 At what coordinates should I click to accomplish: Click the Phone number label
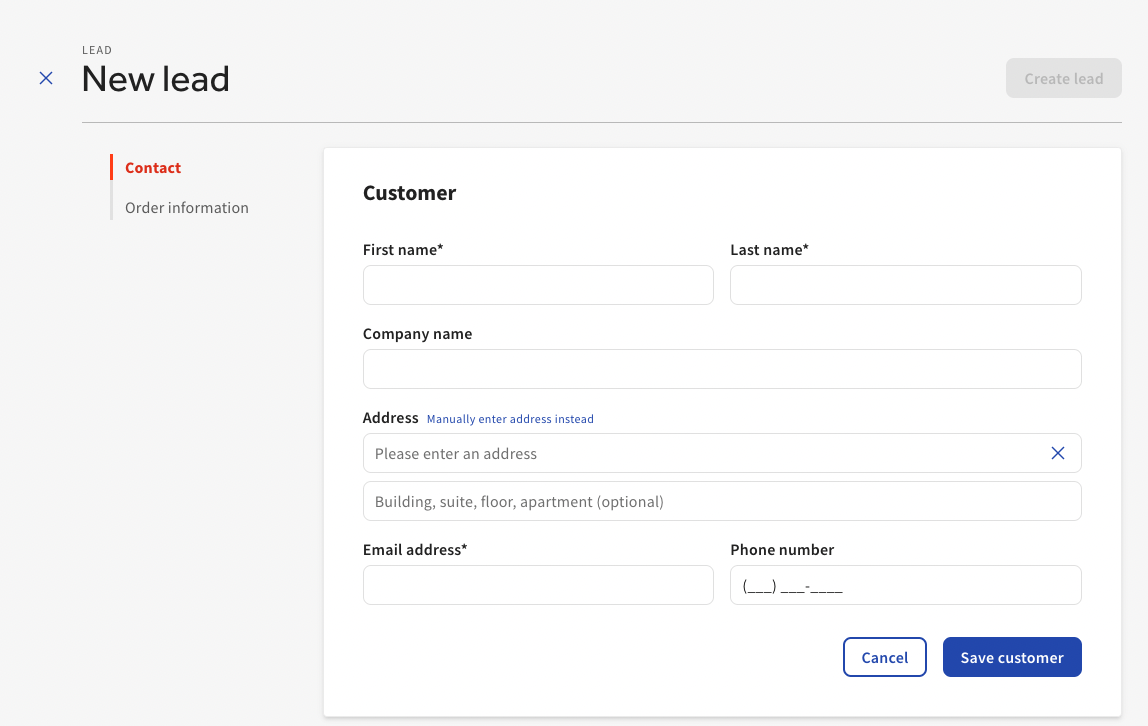tap(781, 550)
